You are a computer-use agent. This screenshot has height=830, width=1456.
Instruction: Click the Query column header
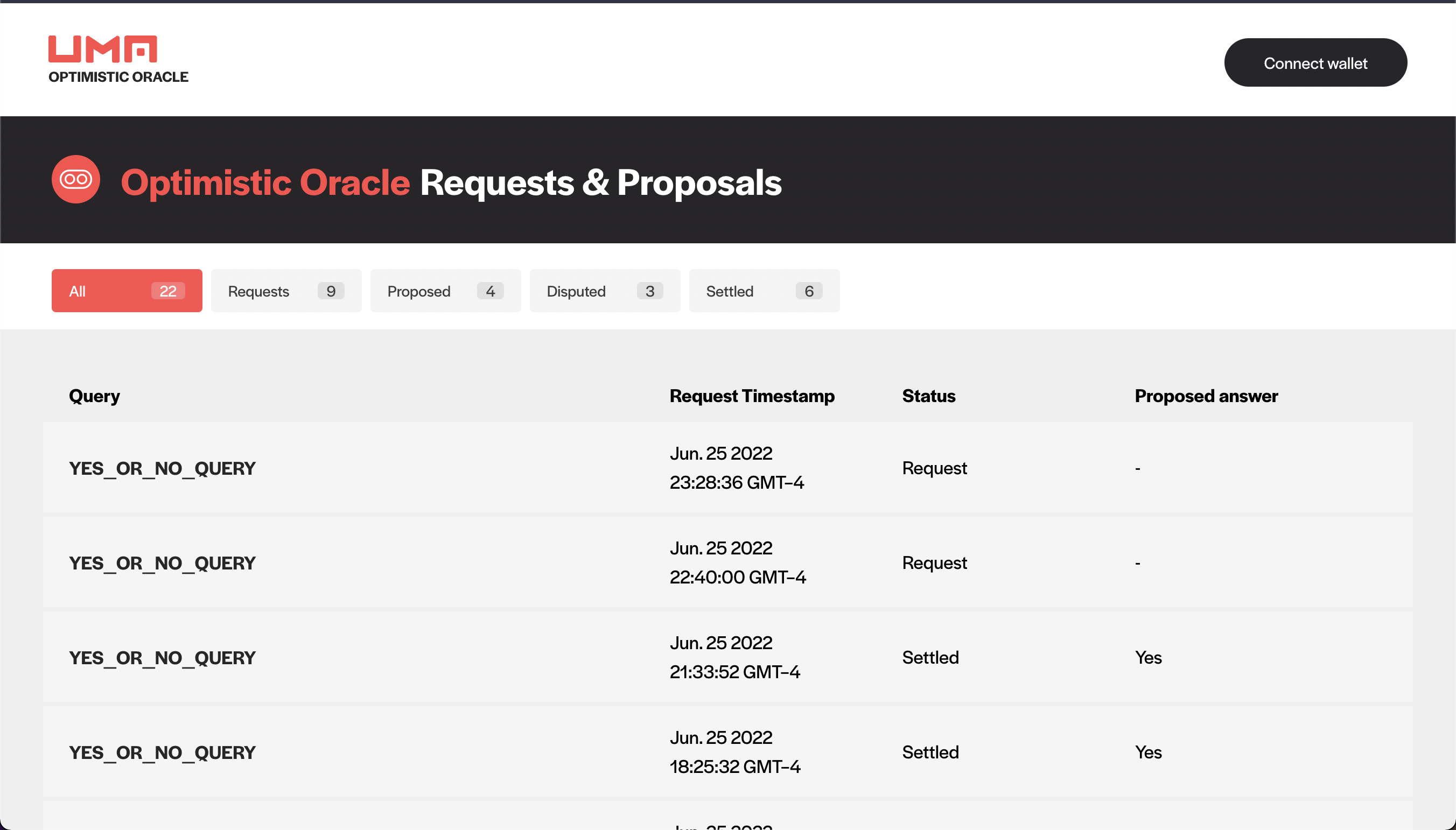[95, 396]
